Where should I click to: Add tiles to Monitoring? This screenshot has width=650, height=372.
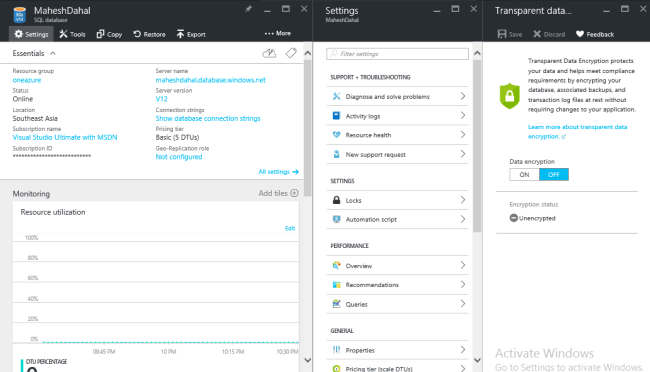point(278,193)
